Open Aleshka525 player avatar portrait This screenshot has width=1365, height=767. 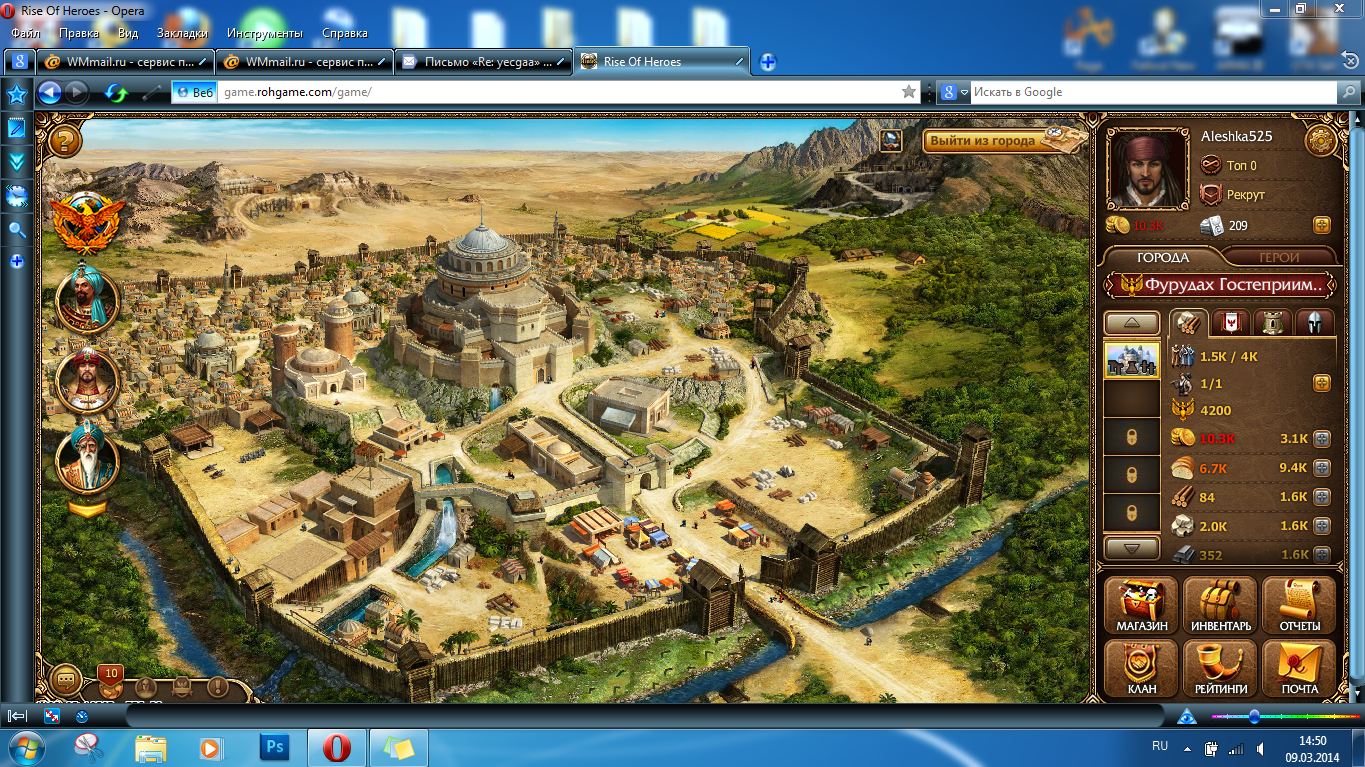[1147, 170]
